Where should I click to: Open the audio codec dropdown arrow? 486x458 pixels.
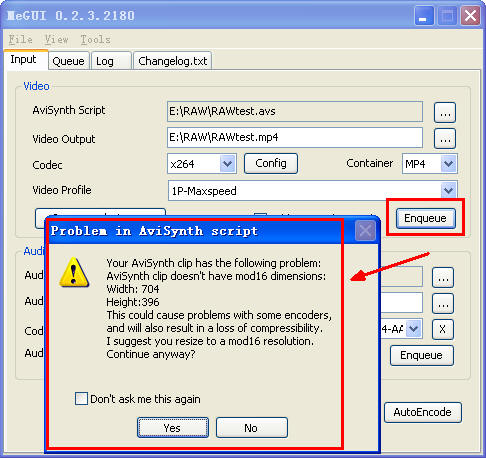pyautogui.click(x=414, y=329)
